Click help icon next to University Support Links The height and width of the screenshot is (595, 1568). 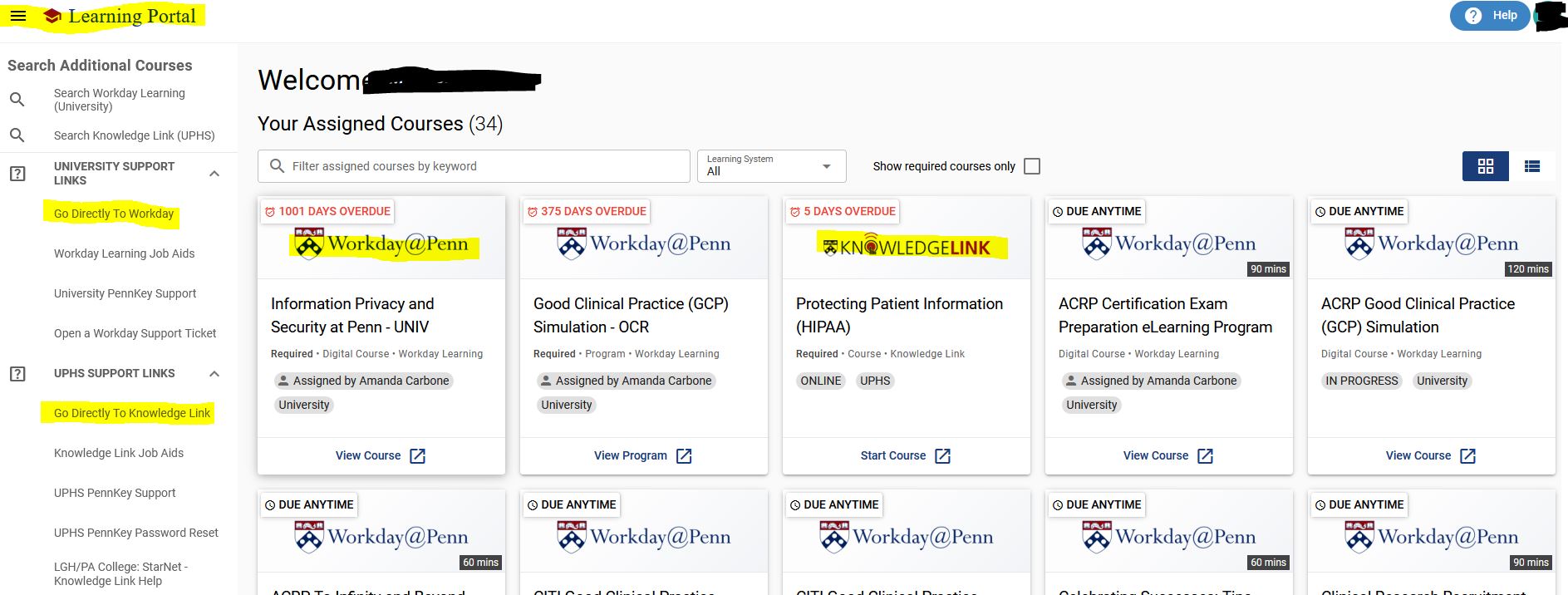[x=17, y=174]
